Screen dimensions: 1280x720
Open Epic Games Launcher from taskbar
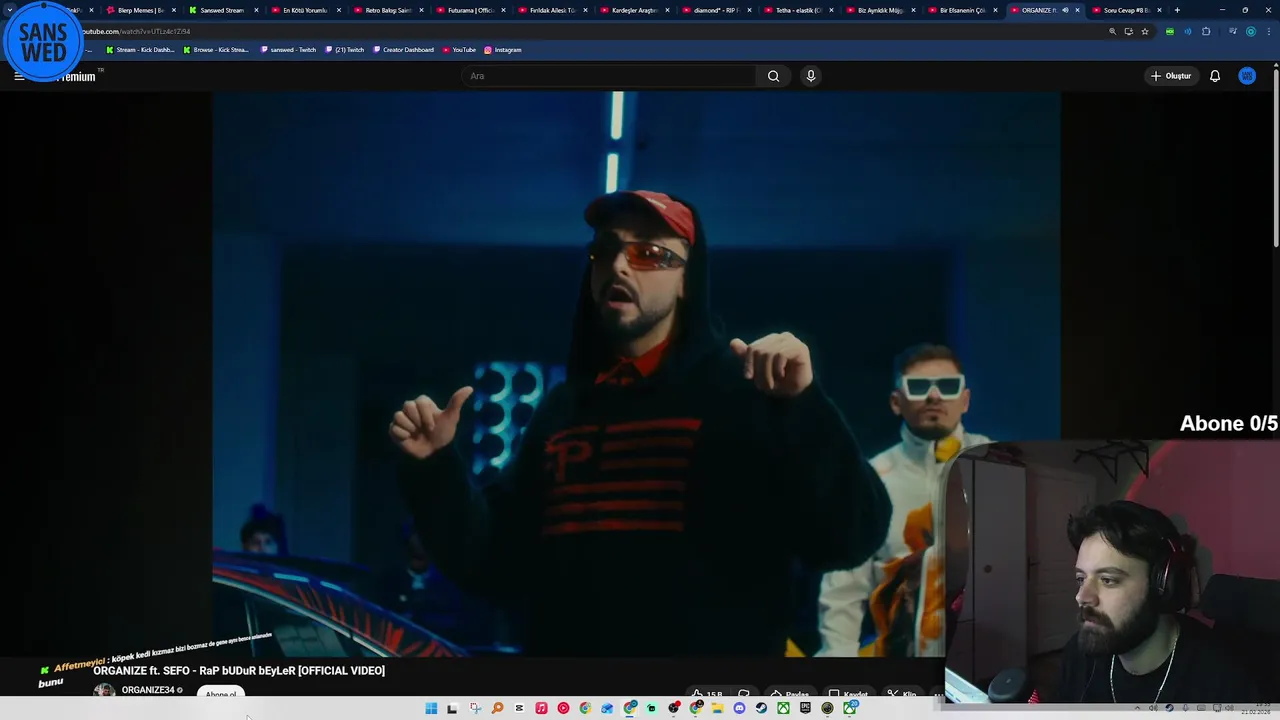[x=805, y=708]
